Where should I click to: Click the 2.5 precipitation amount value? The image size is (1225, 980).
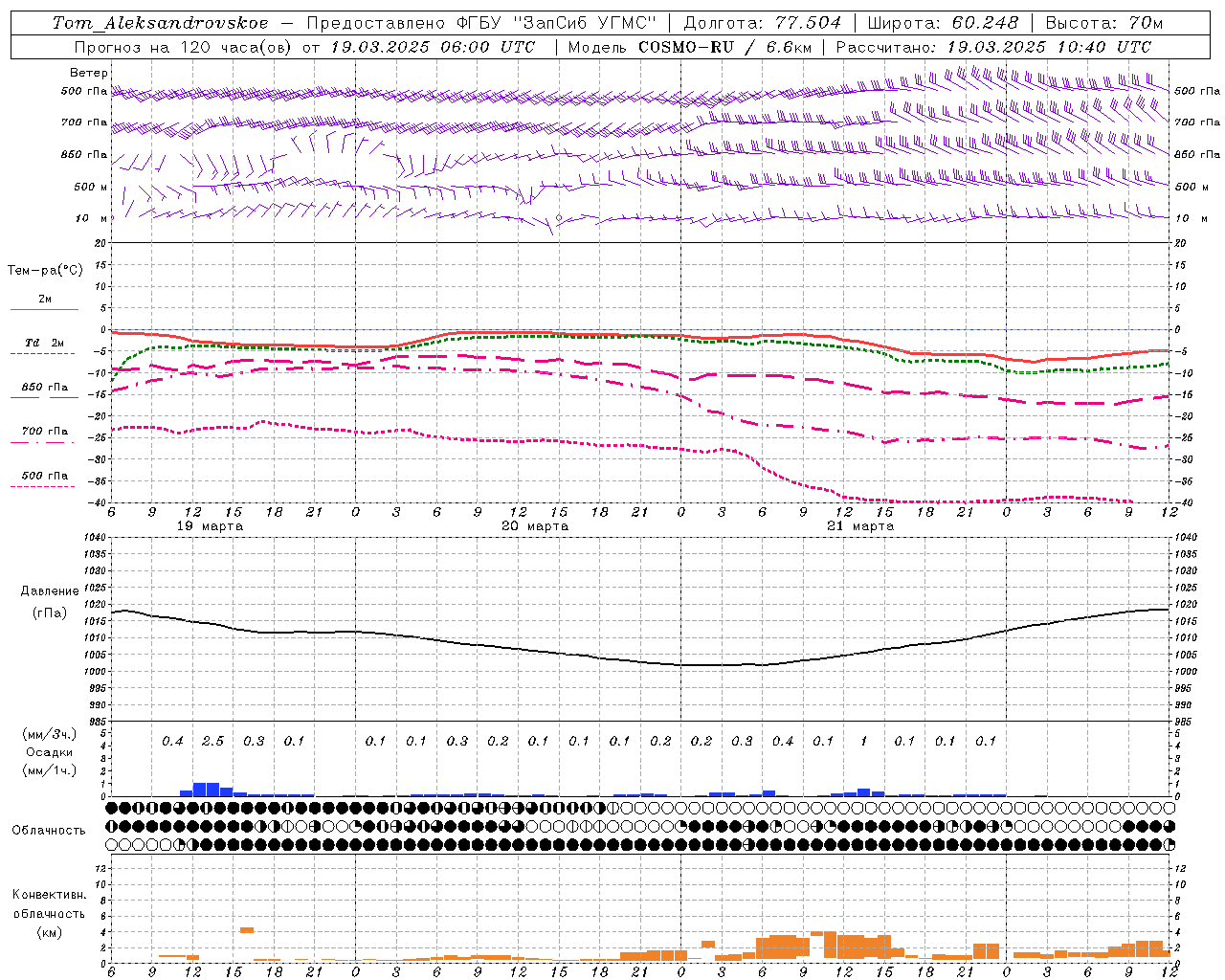pos(212,741)
